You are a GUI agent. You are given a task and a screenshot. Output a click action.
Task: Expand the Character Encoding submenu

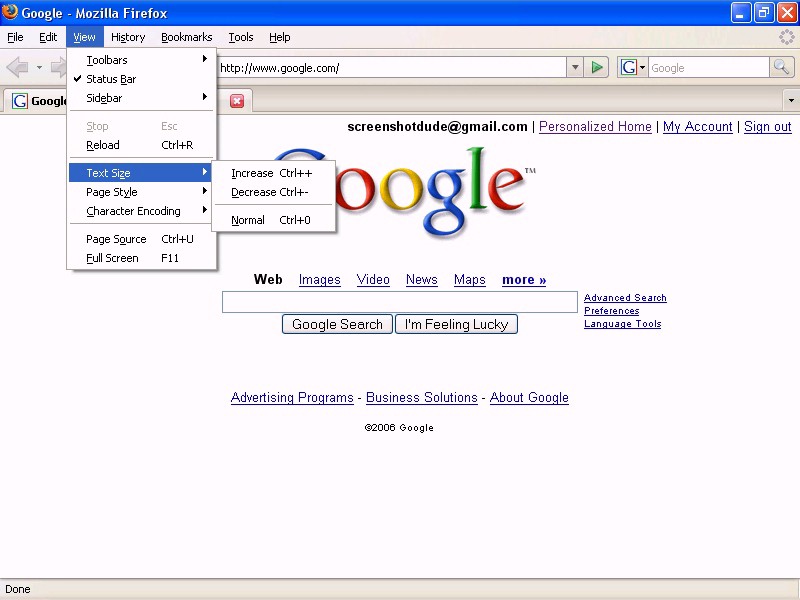[142, 211]
